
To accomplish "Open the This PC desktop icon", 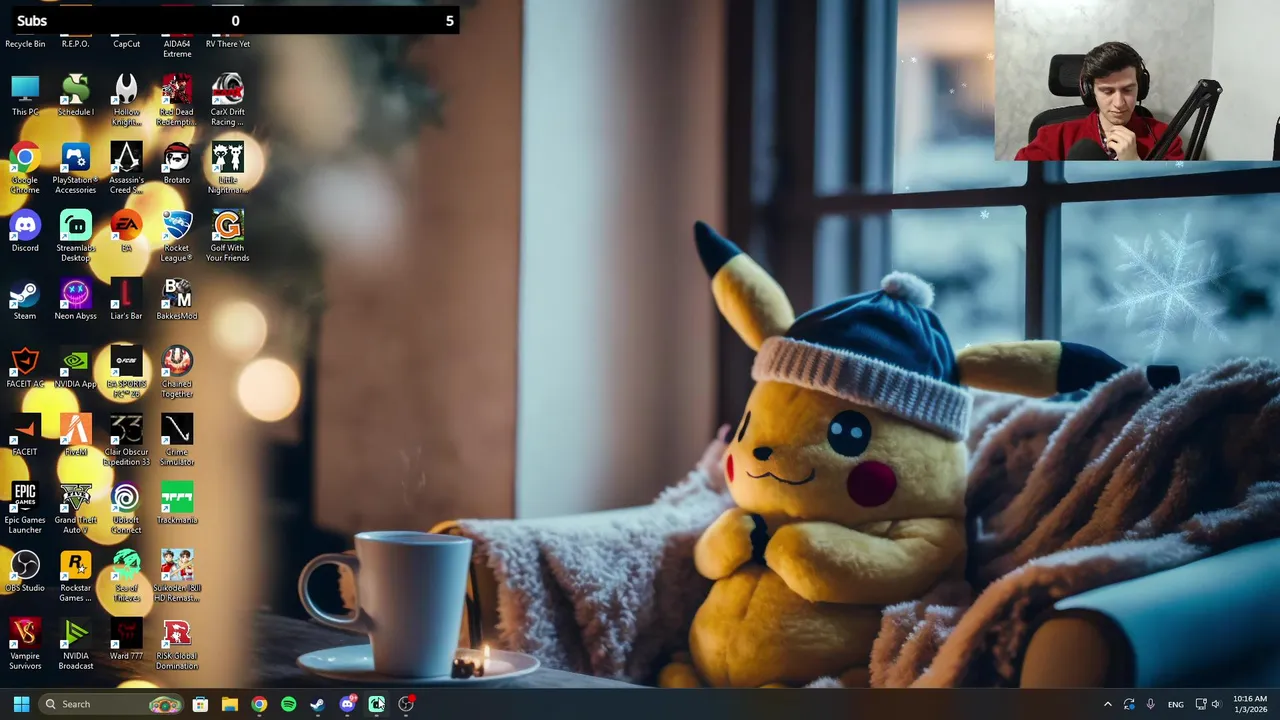I will pyautogui.click(x=25, y=95).
